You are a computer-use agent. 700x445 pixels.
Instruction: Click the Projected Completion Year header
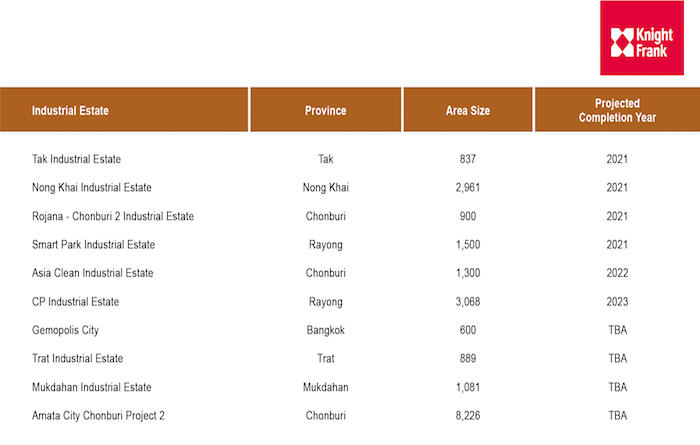[x=617, y=110]
